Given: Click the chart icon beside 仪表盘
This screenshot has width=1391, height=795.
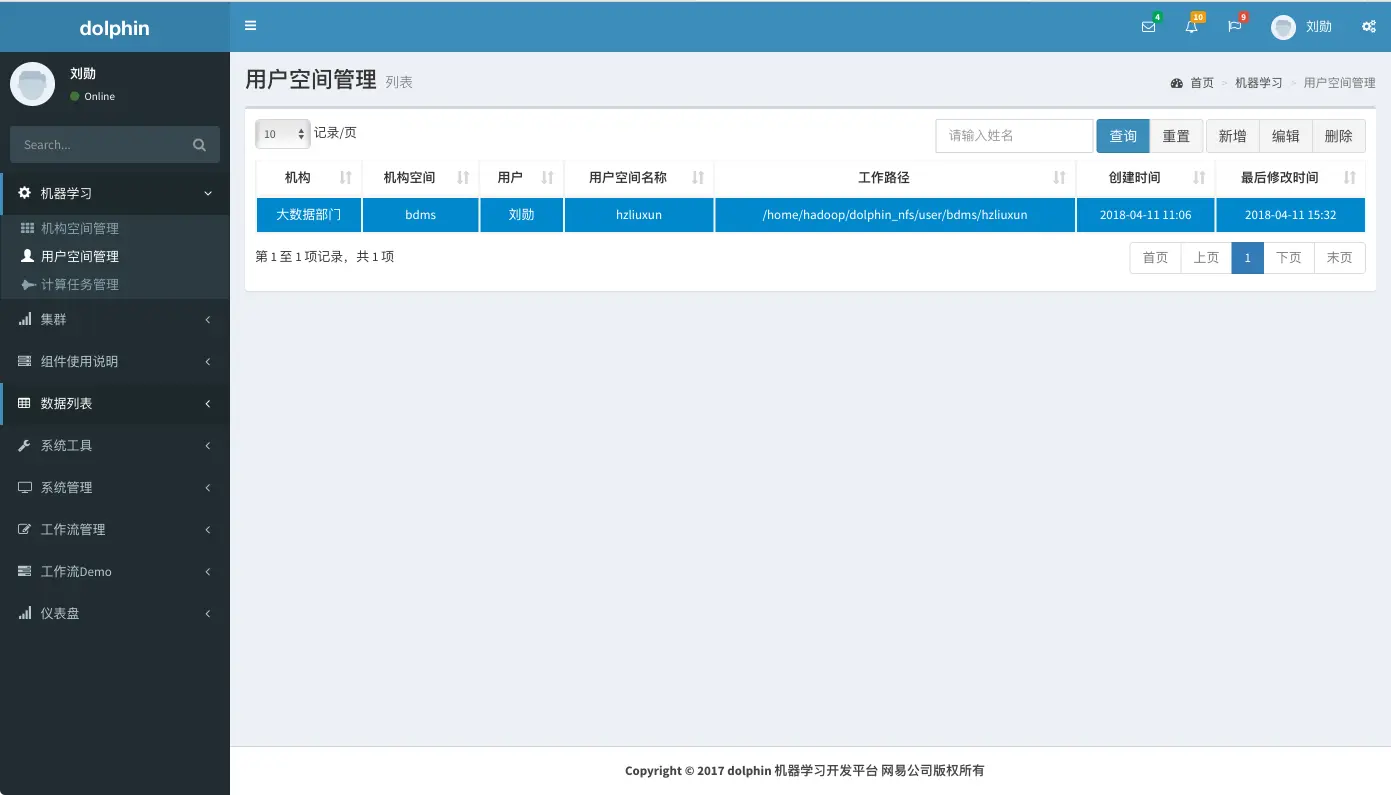Looking at the screenshot, I should [x=25, y=613].
